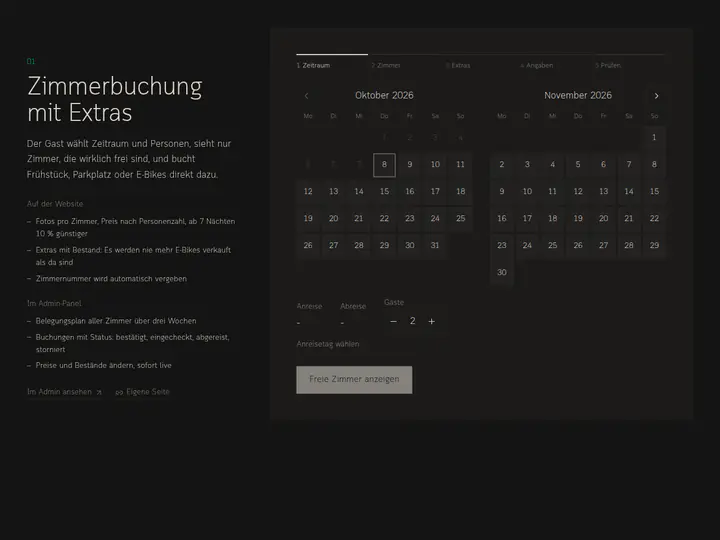Click Abreise date field
This screenshot has width=720, height=540.
pos(353,315)
